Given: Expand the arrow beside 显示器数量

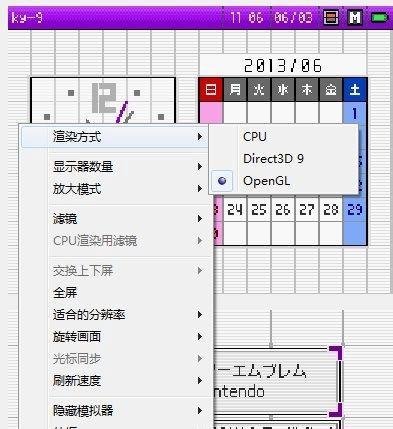Looking at the screenshot, I should point(200,166).
